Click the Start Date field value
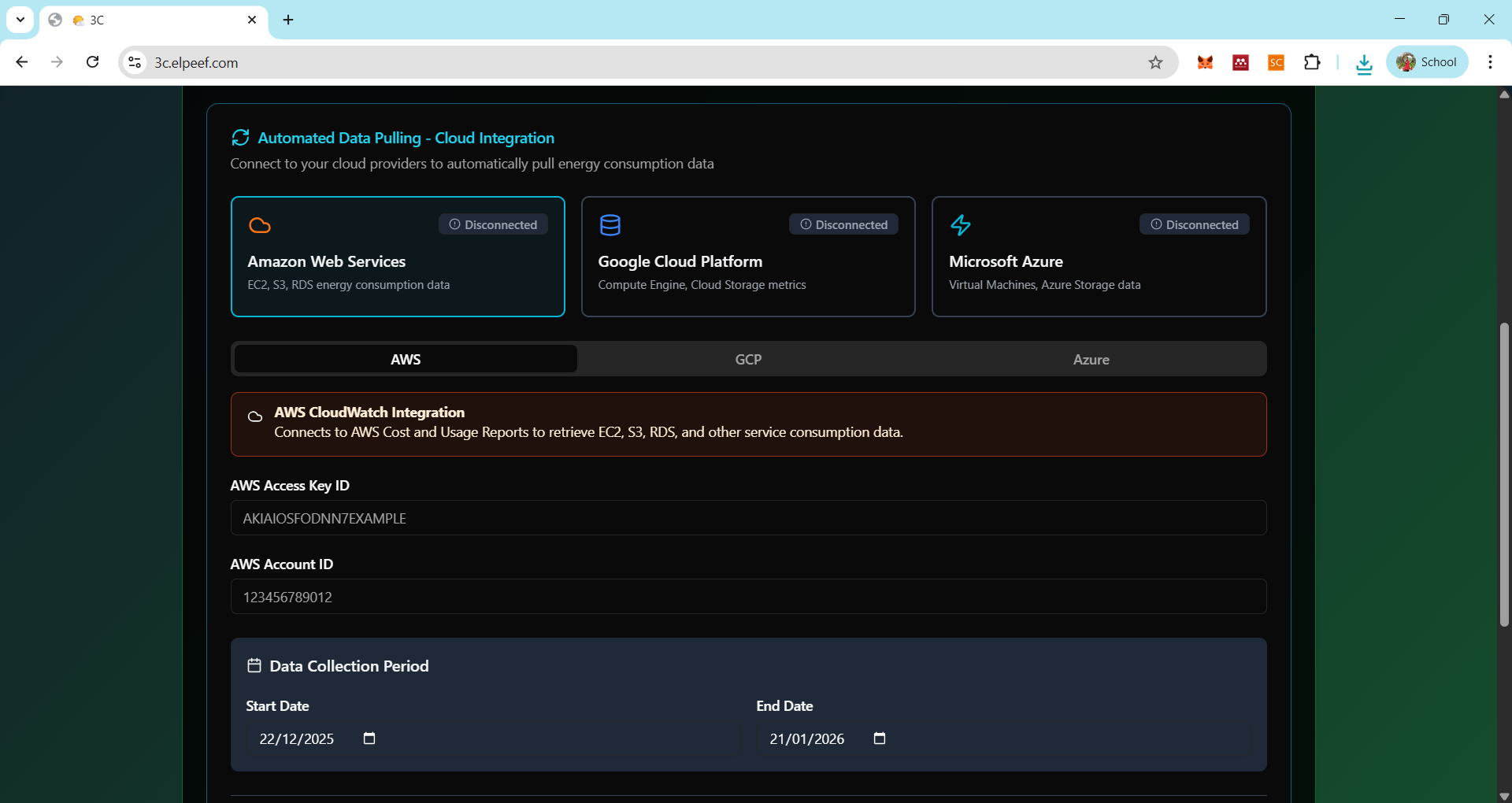Image resolution: width=1512 pixels, height=803 pixels. 297,738
